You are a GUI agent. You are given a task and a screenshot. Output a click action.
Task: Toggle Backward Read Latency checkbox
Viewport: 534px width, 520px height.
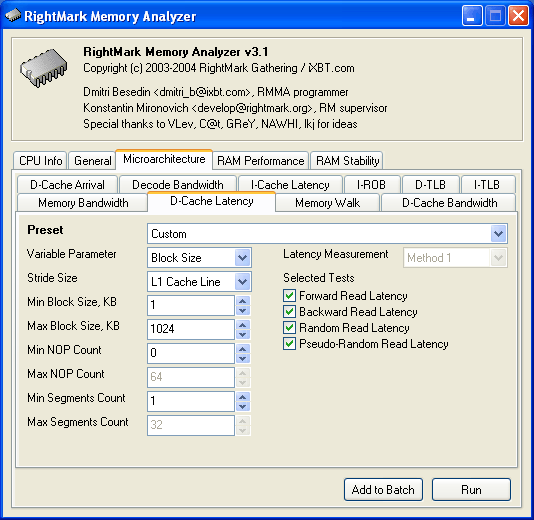pyautogui.click(x=289, y=311)
